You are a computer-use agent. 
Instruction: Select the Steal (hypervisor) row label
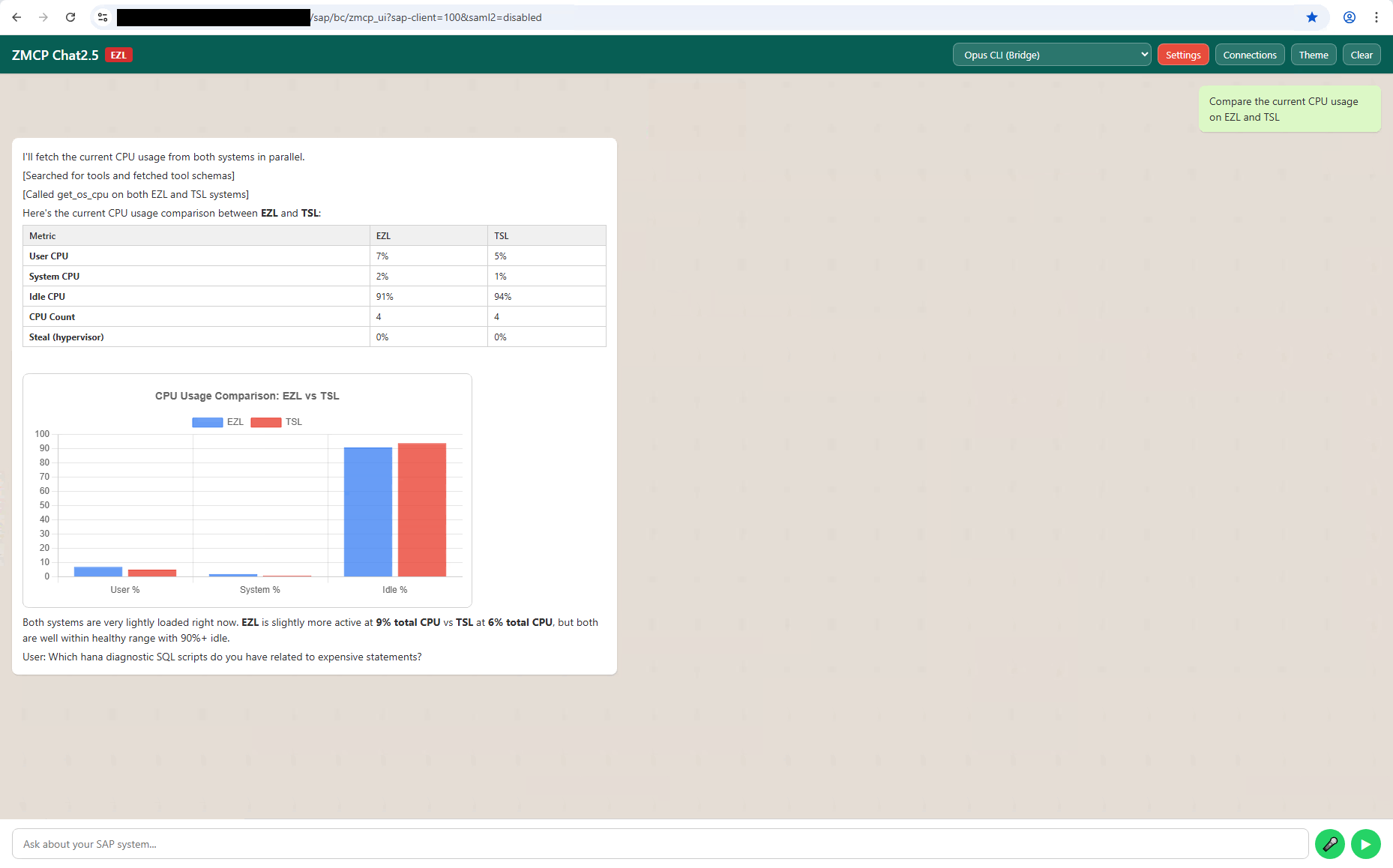point(67,337)
